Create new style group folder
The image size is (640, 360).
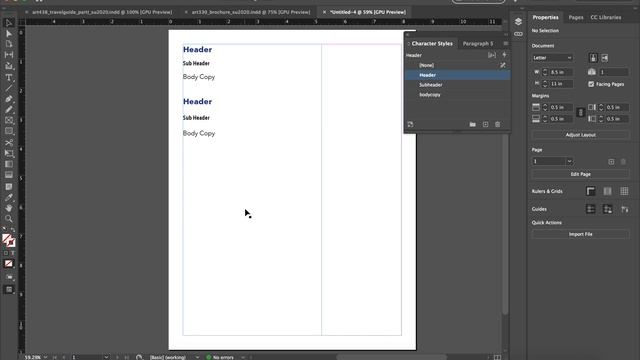pos(473,124)
